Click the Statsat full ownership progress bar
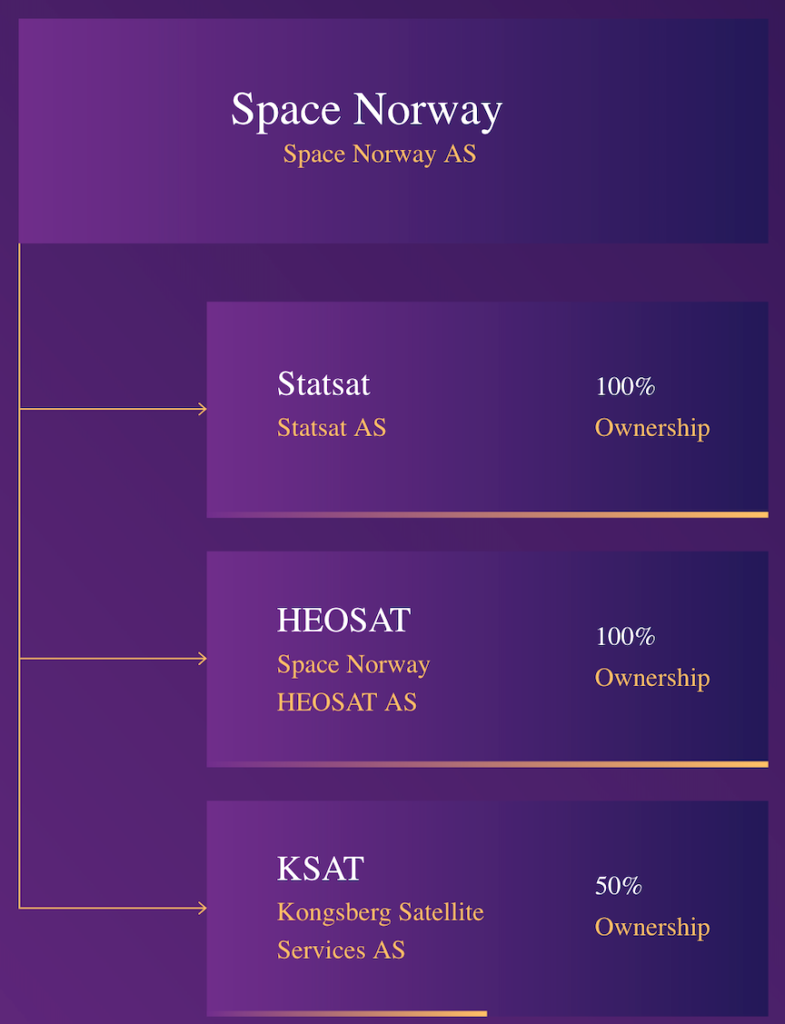 pos(487,515)
